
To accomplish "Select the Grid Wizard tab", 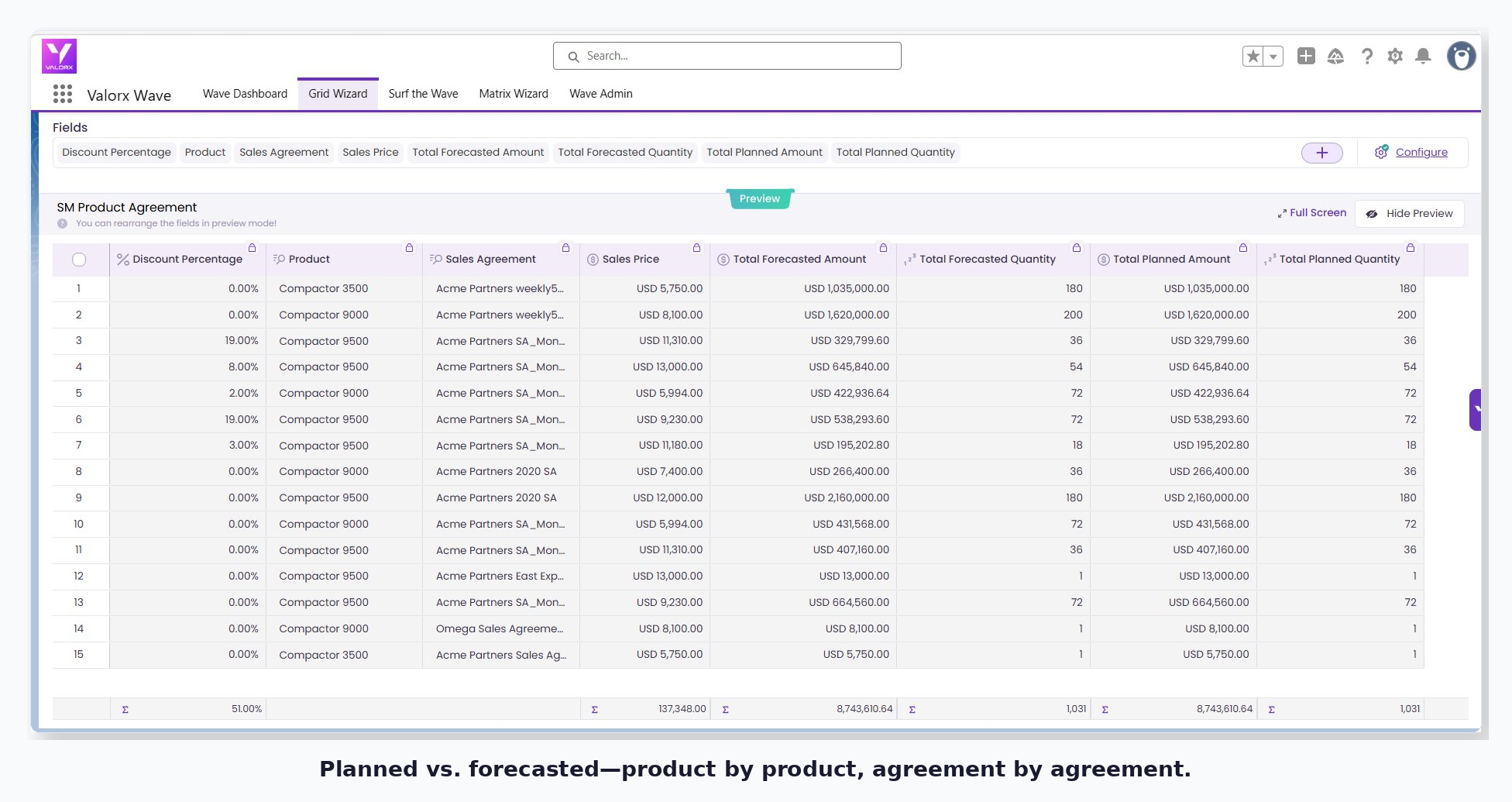I will pos(338,94).
